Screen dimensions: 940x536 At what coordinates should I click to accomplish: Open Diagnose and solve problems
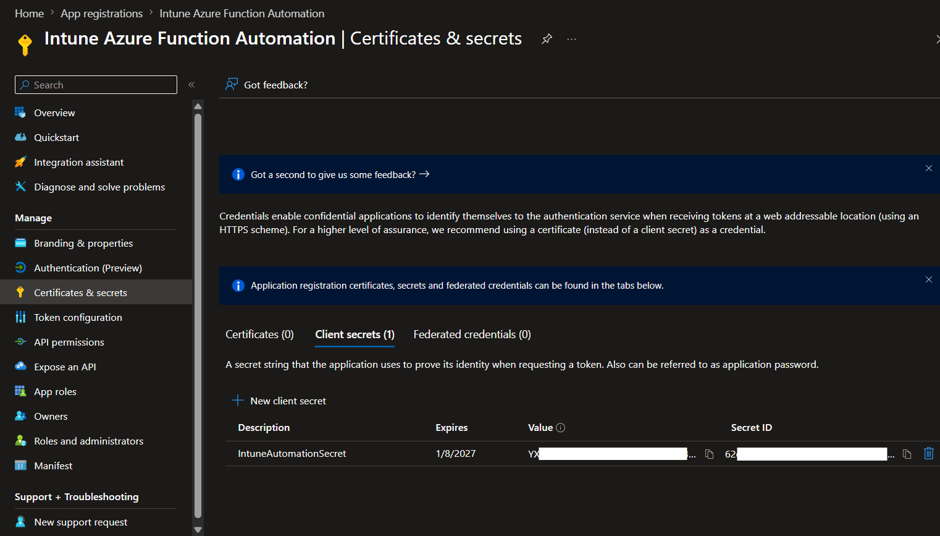tap(100, 187)
